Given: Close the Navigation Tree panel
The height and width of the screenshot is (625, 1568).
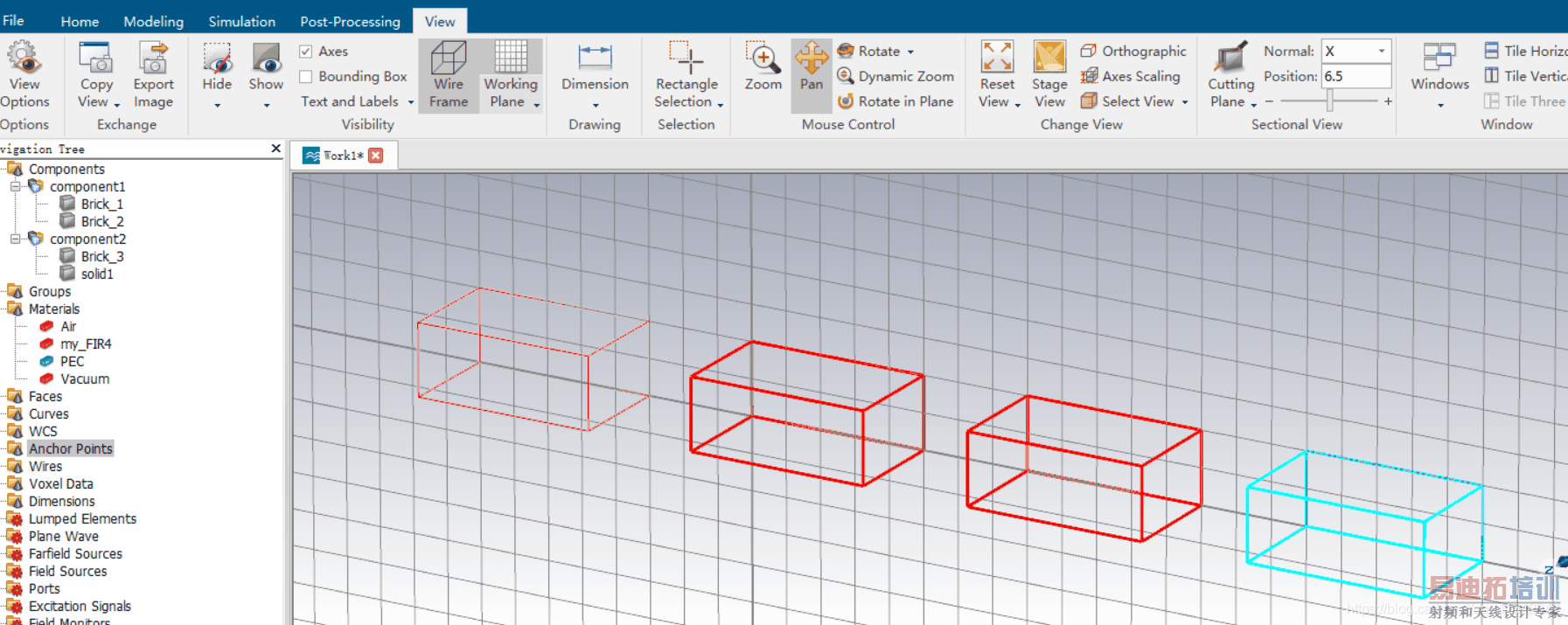Looking at the screenshot, I should pos(276,149).
